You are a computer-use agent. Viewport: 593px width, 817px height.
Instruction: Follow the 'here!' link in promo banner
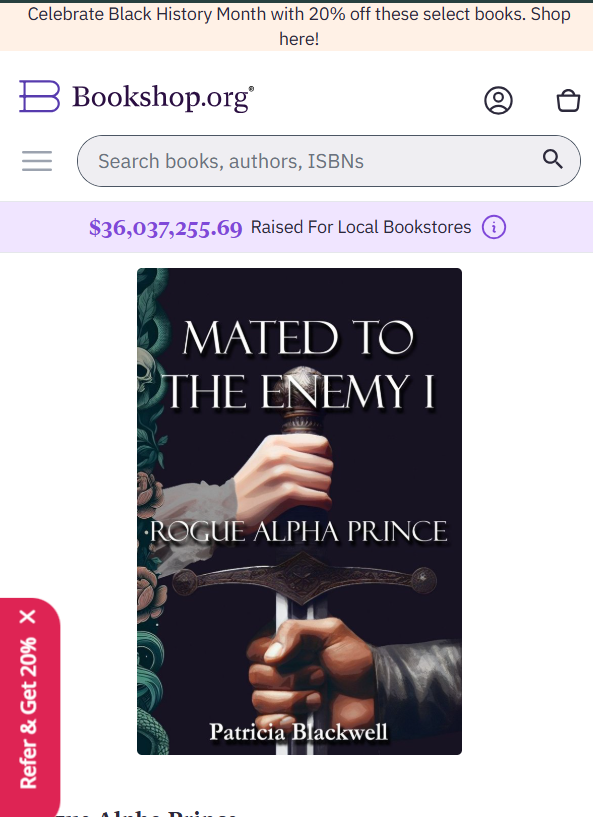[x=299, y=39]
